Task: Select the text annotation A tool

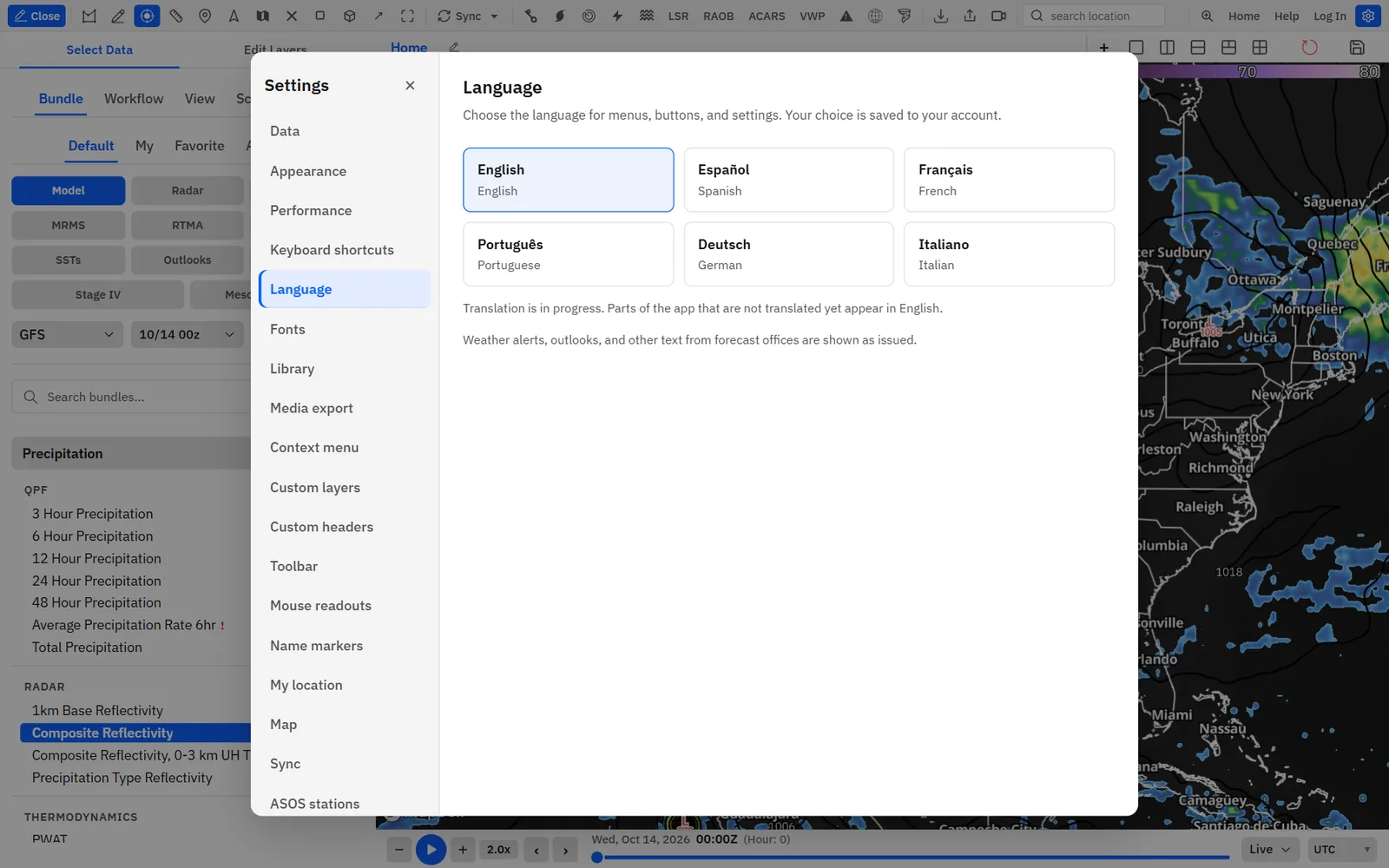Action: (234, 16)
